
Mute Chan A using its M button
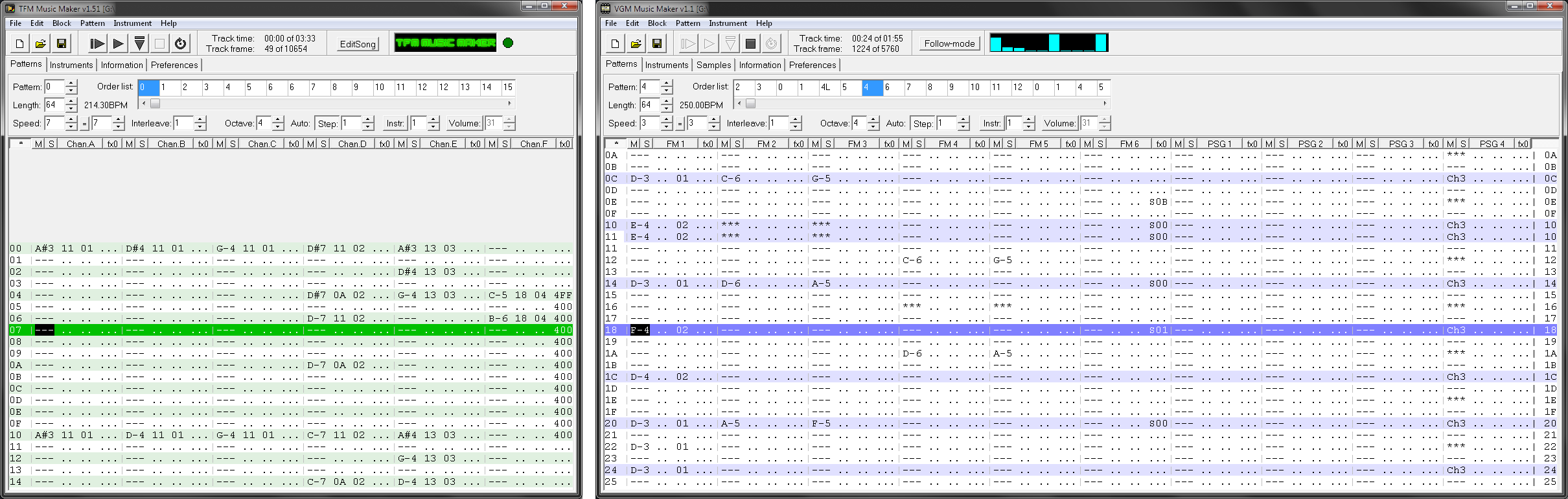point(39,144)
